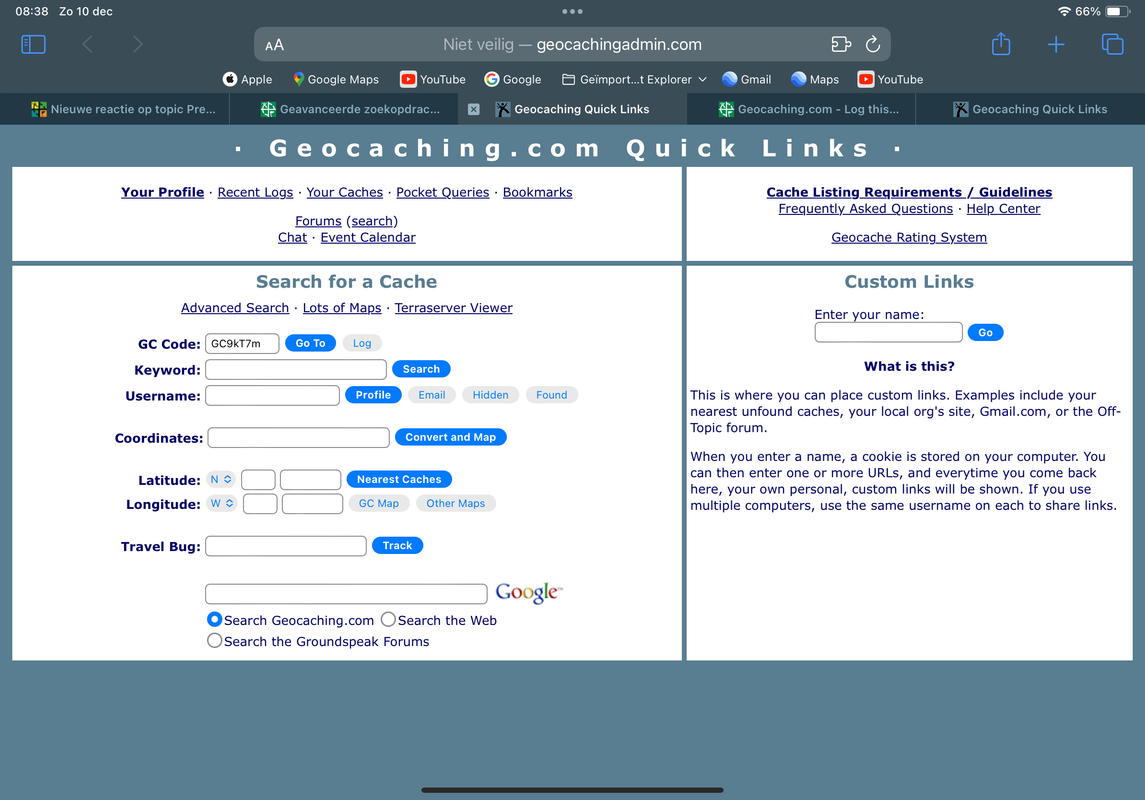The width and height of the screenshot is (1145, 800).
Task: Open the Chat link
Action: point(292,237)
